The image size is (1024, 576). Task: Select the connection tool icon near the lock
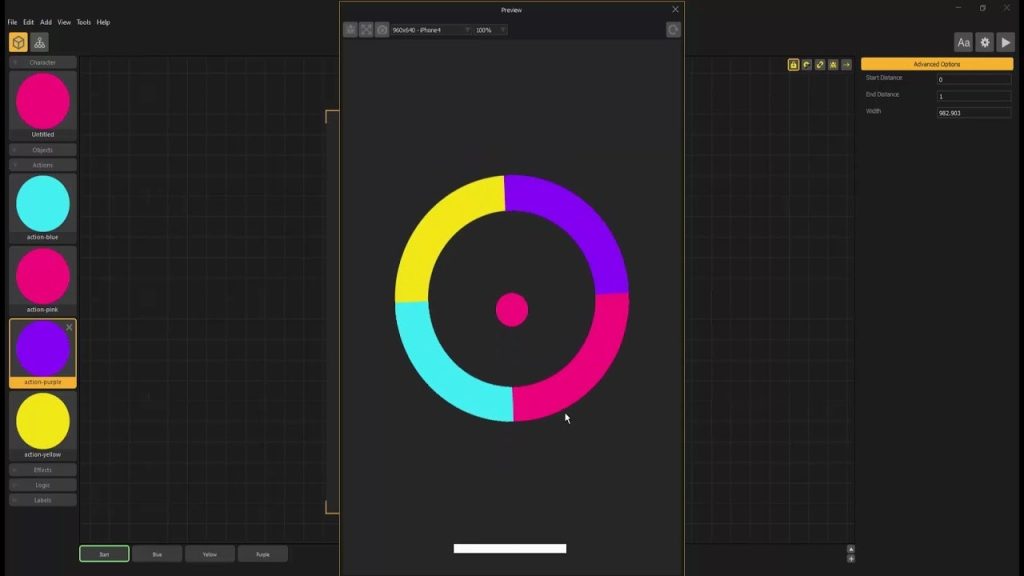[x=819, y=63]
